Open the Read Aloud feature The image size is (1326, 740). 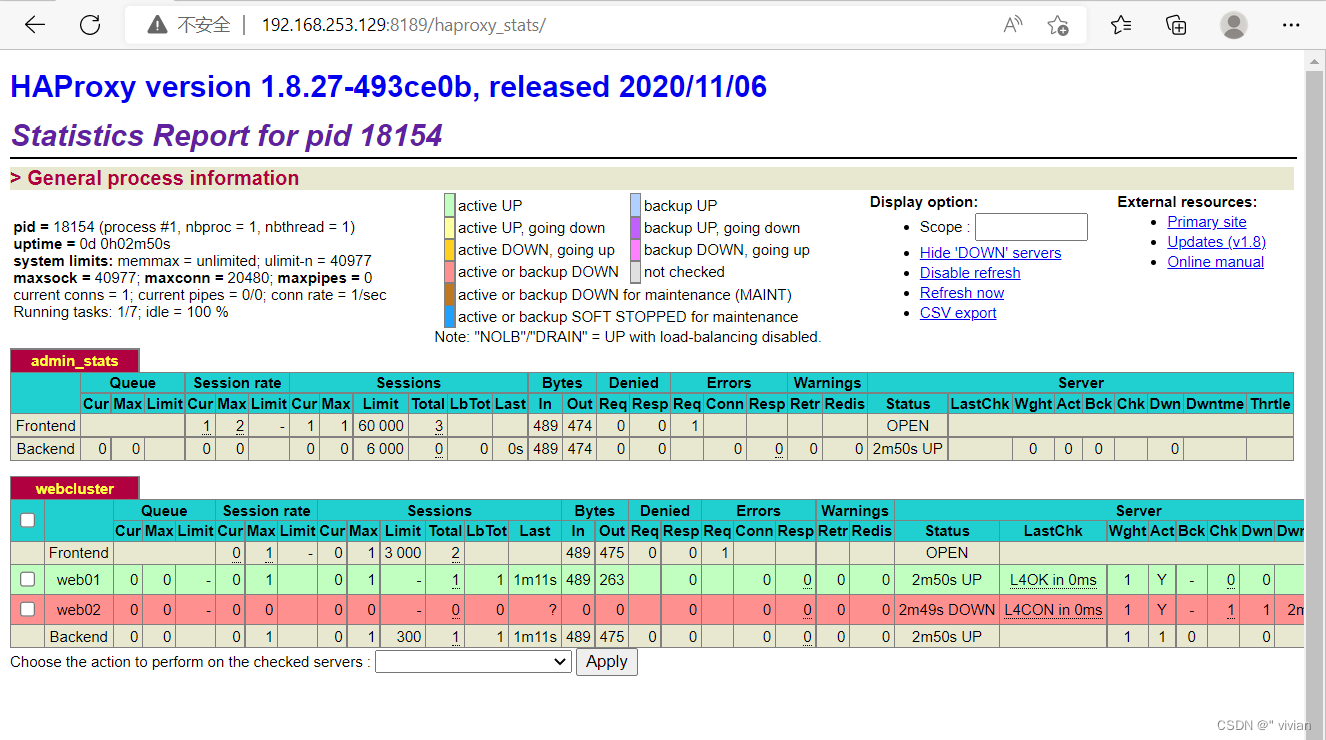point(1012,25)
